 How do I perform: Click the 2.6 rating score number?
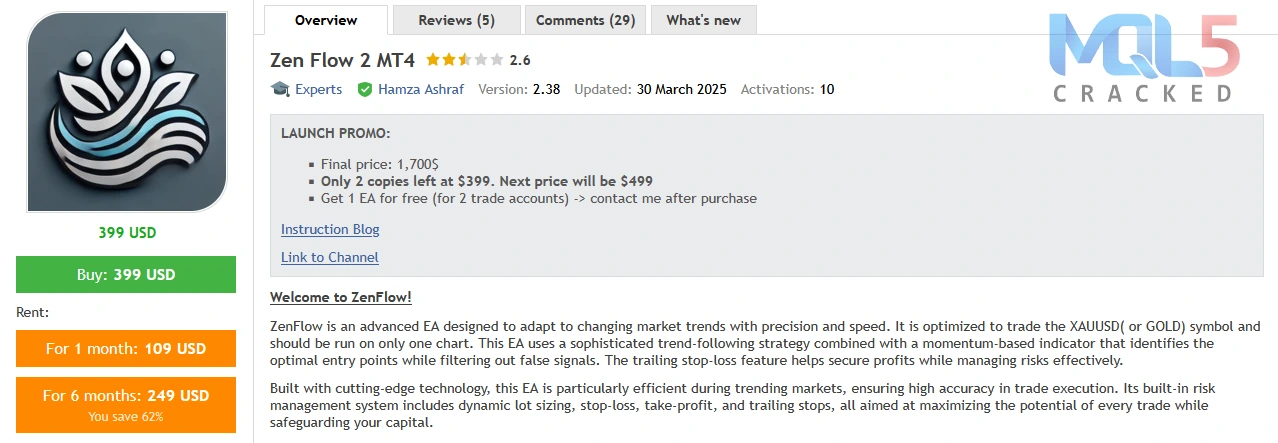520,60
